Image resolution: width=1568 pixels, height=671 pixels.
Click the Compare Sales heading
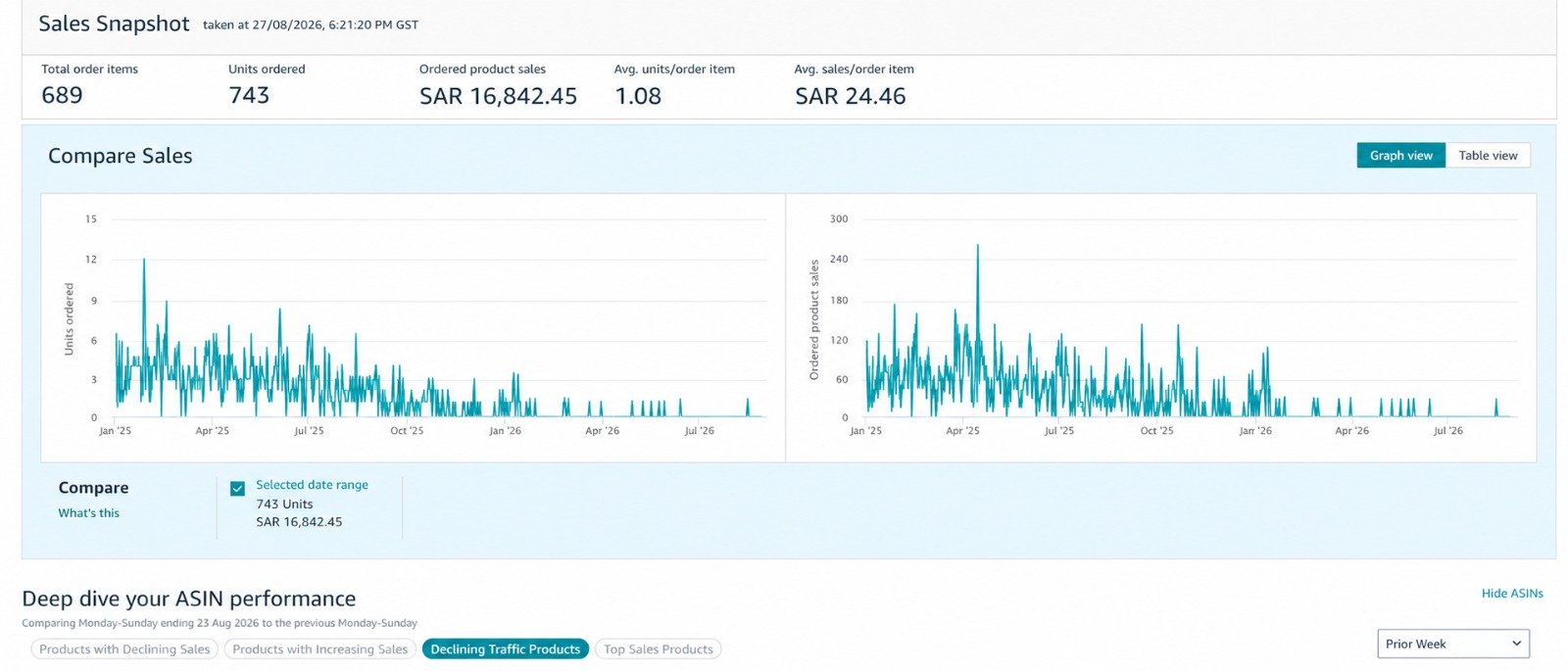click(120, 156)
